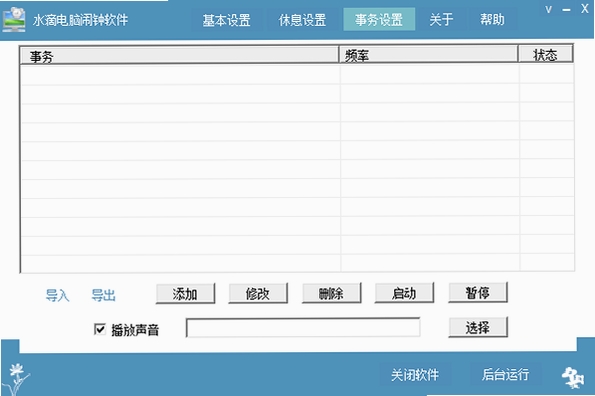Viewport: 595px width, 396px height.
Task: Click the 暂停 button
Action: click(x=477, y=292)
